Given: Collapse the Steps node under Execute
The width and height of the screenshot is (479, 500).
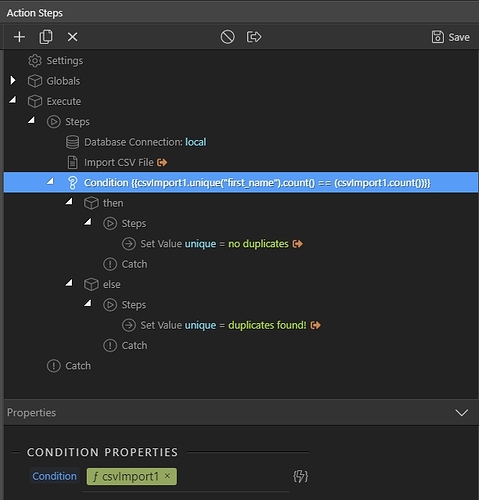Looking at the screenshot, I should coord(32,120).
